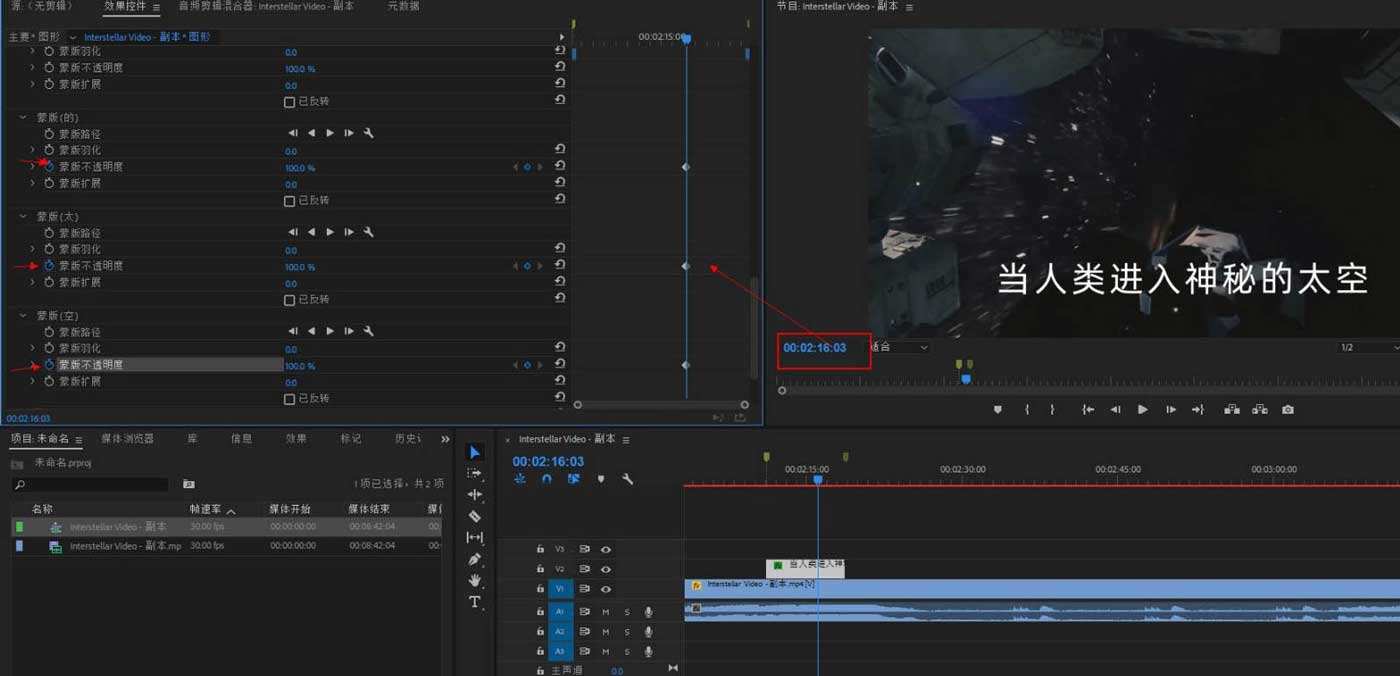
Task: Open mask tracking wrench for 蒙版(的)
Action: pos(368,133)
